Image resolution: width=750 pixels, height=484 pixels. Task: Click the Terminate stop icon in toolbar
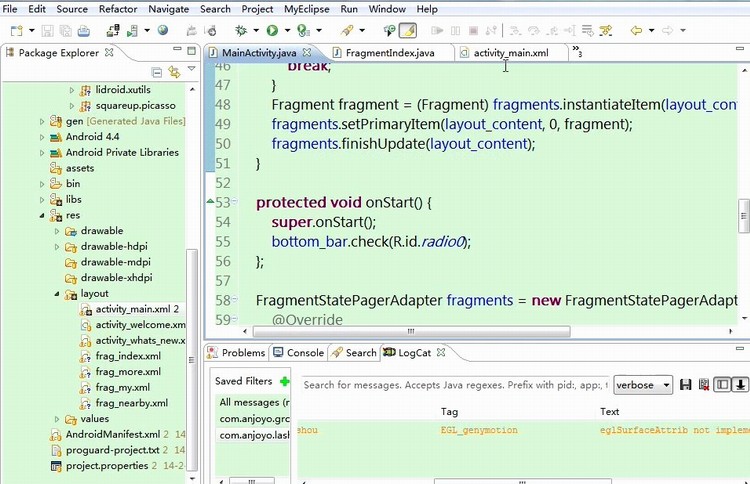pyautogui.click(x=474, y=31)
